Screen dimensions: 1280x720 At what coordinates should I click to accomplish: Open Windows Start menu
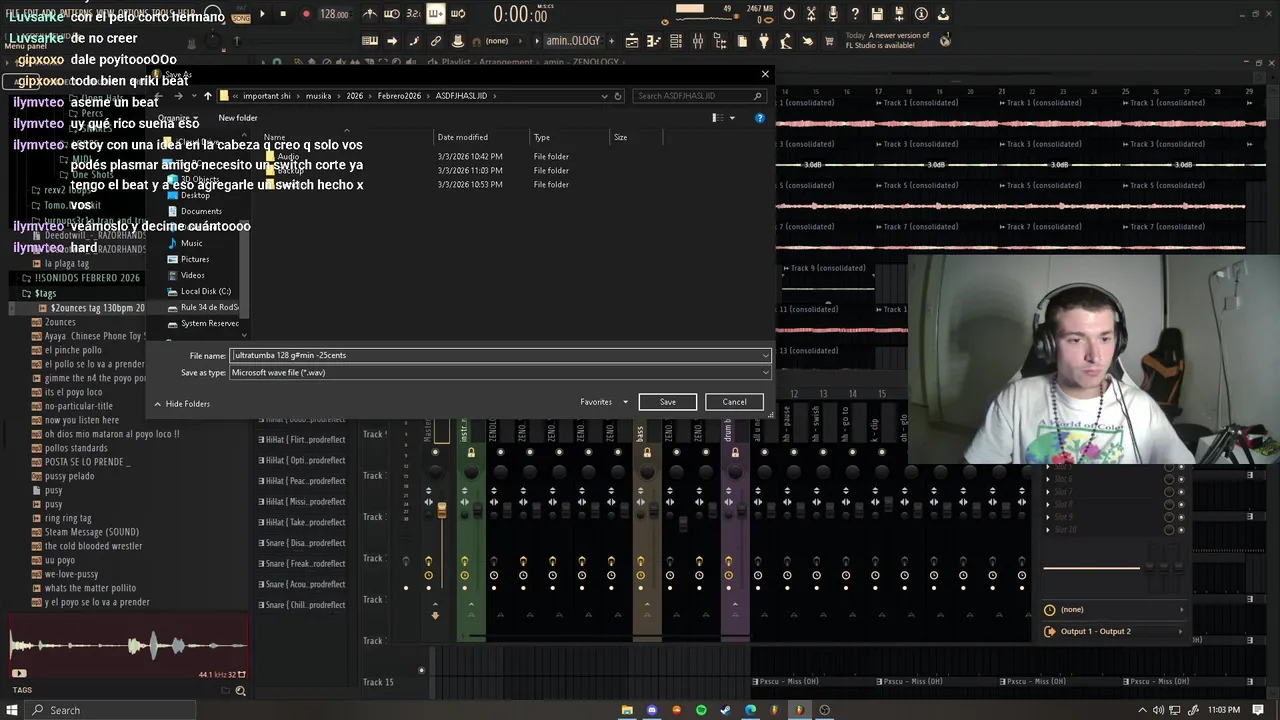point(13,710)
